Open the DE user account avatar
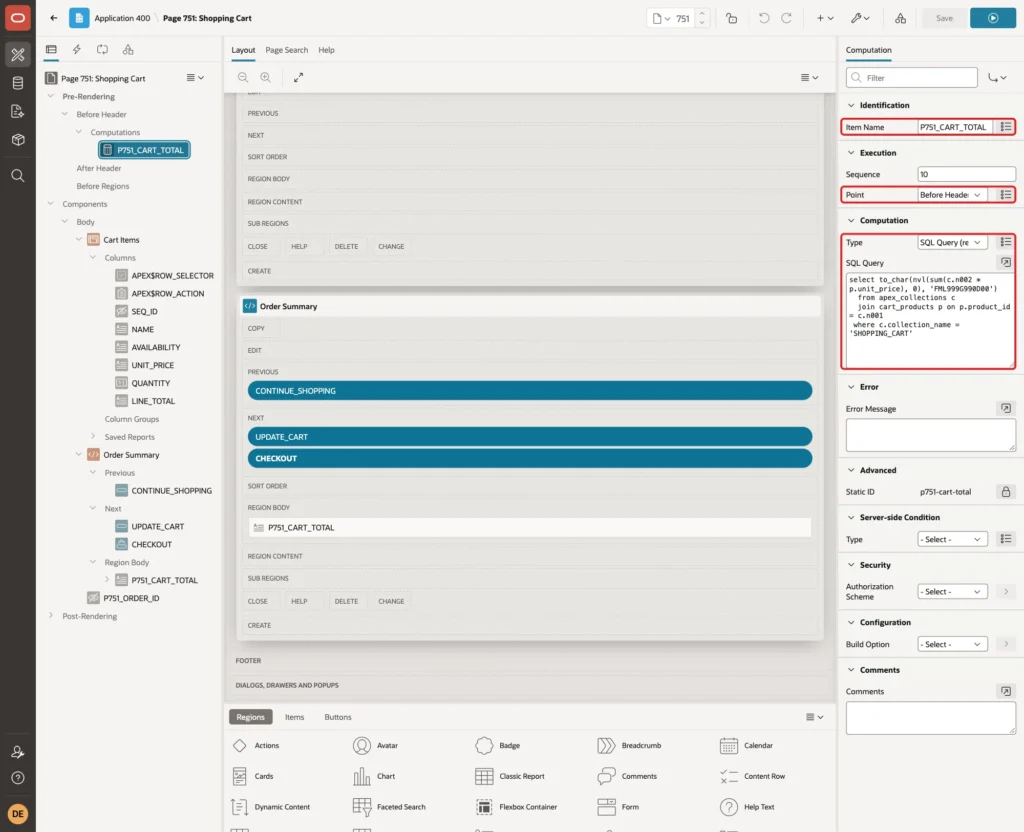Image resolution: width=1024 pixels, height=832 pixels. [x=18, y=814]
